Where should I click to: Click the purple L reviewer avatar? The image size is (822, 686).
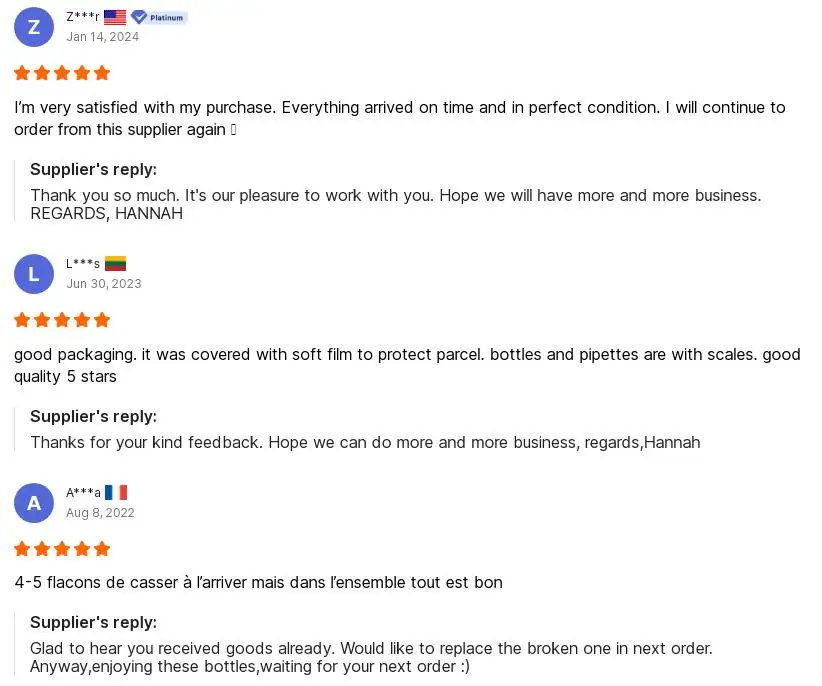pyautogui.click(x=34, y=274)
